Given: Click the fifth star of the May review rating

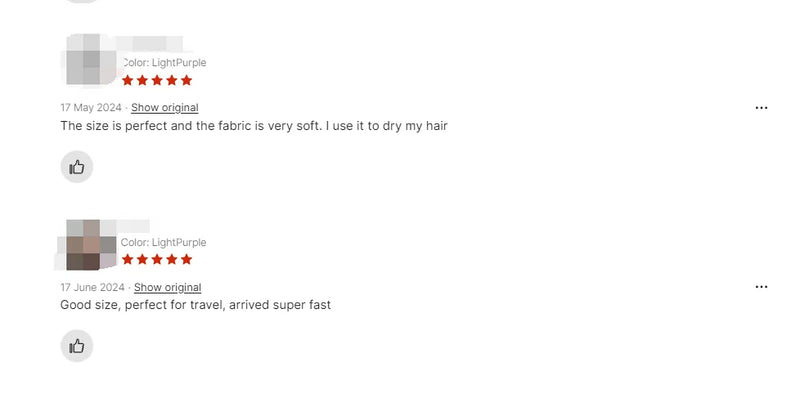Looking at the screenshot, I should (186, 80).
